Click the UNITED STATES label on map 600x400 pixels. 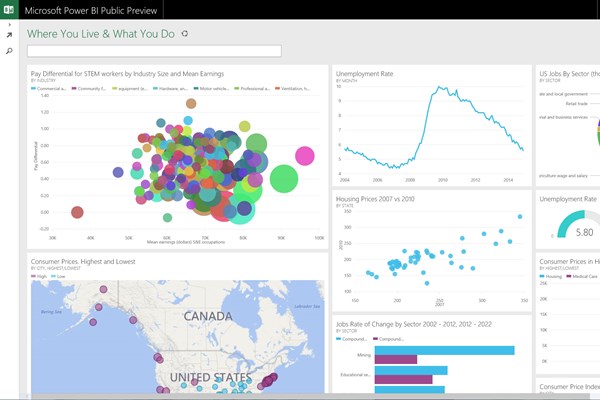211,377
